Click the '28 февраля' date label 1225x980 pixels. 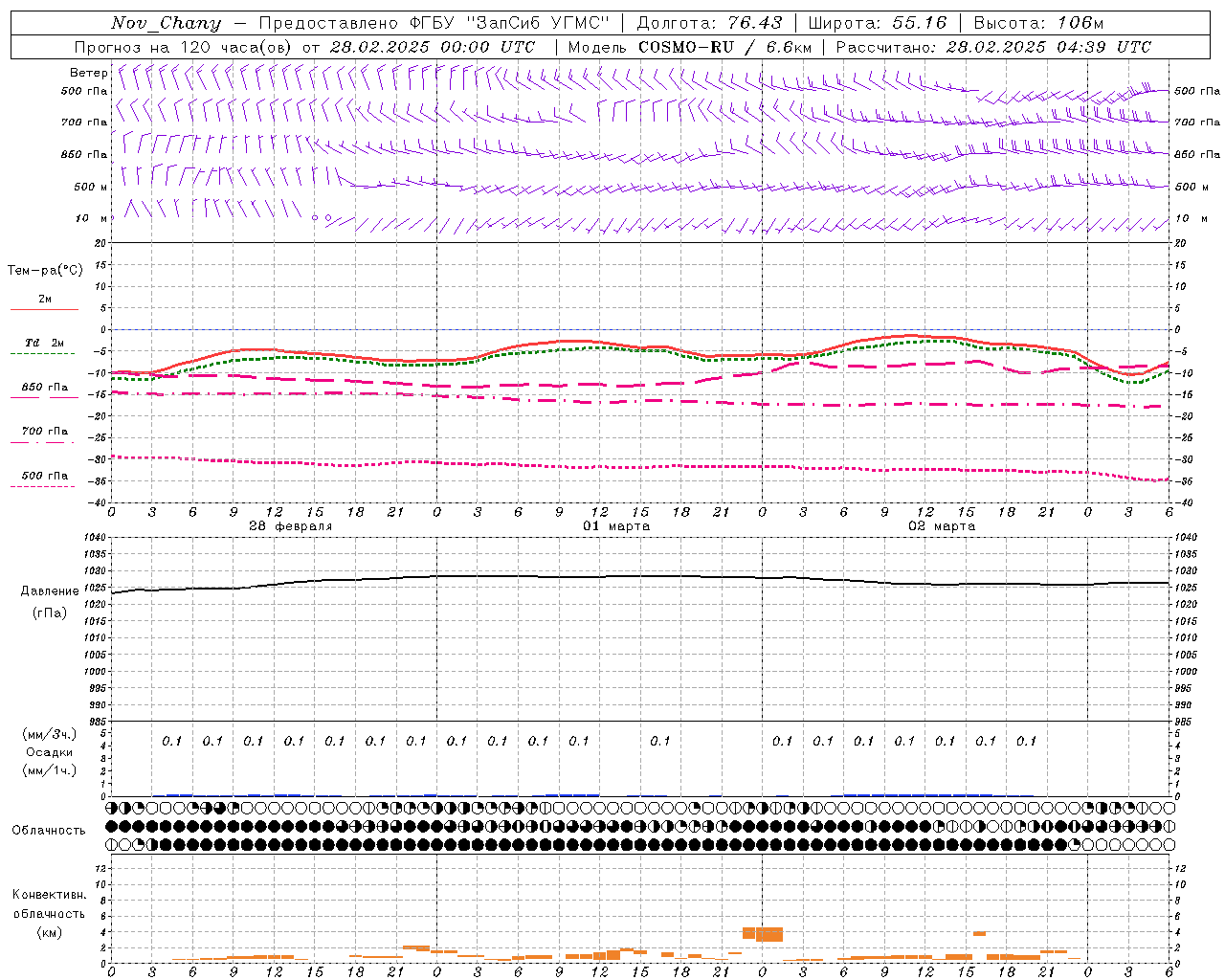pos(291,526)
